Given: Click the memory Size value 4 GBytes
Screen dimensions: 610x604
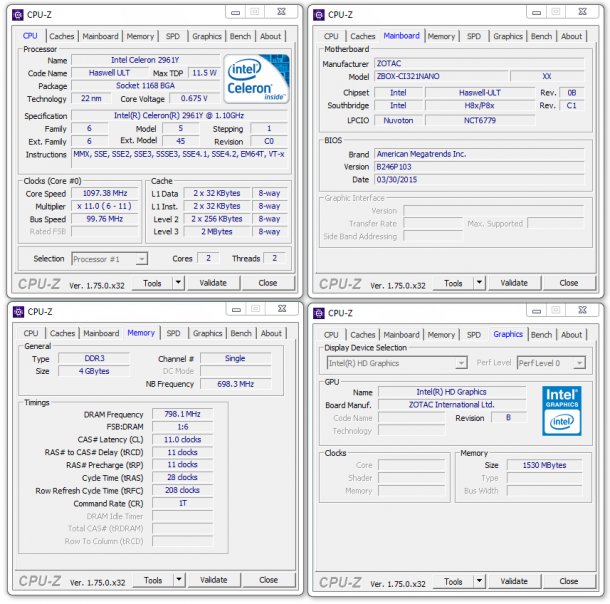Looking at the screenshot, I should point(94,371).
